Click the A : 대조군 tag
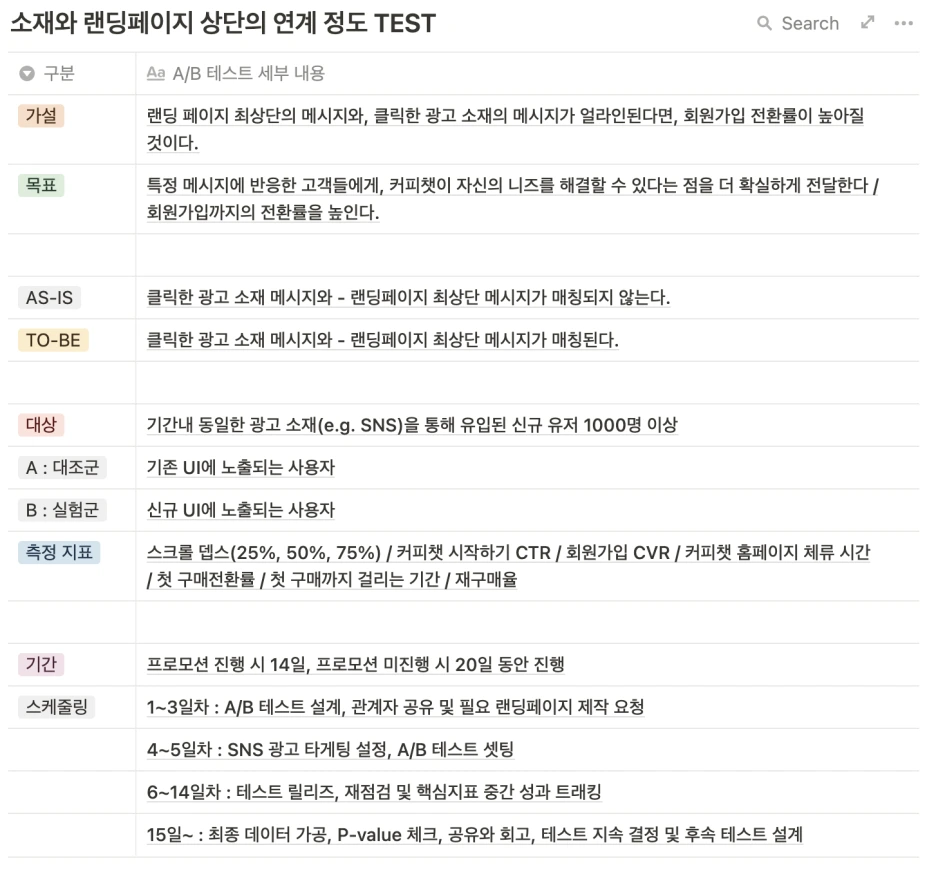 62,467
